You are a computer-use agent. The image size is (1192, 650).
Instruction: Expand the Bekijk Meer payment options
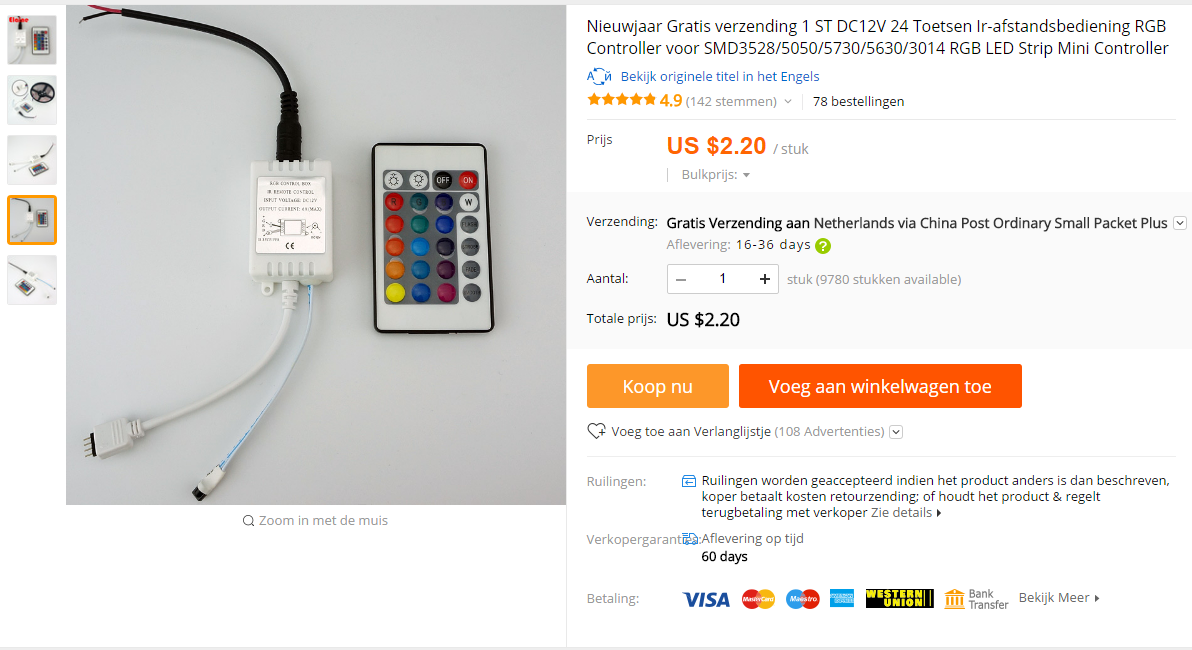[1059, 598]
